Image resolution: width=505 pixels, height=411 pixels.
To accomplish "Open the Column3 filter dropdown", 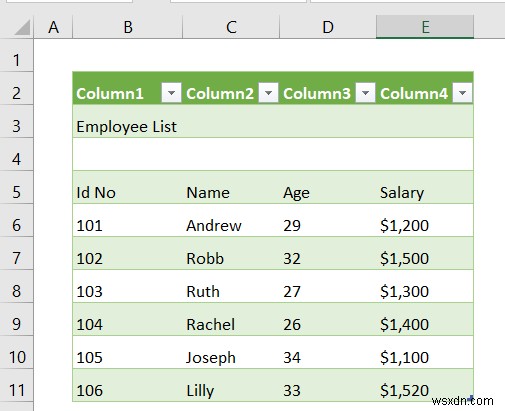I will [365, 92].
